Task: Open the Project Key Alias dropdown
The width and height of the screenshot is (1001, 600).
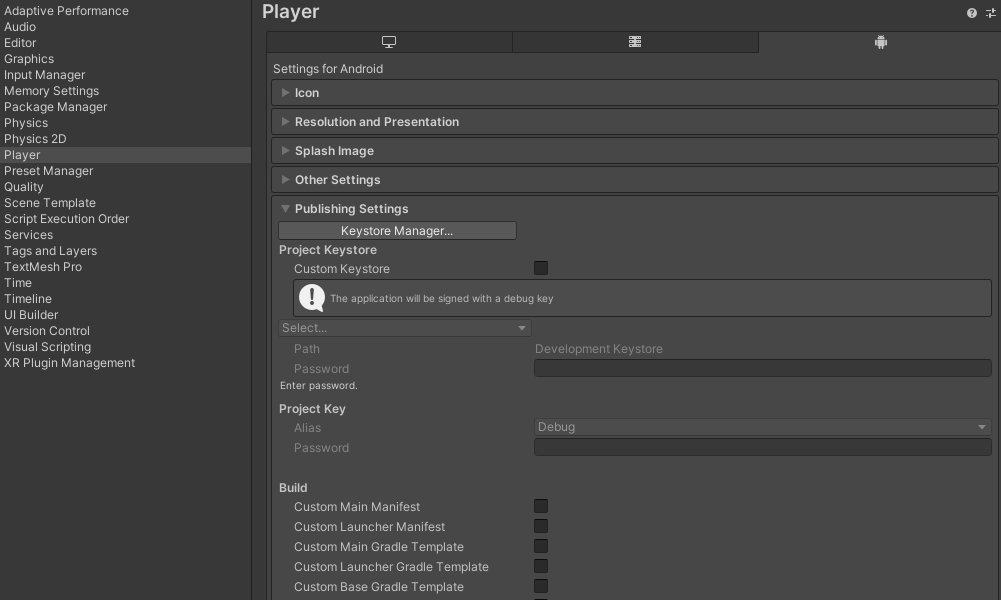Action: click(x=762, y=427)
